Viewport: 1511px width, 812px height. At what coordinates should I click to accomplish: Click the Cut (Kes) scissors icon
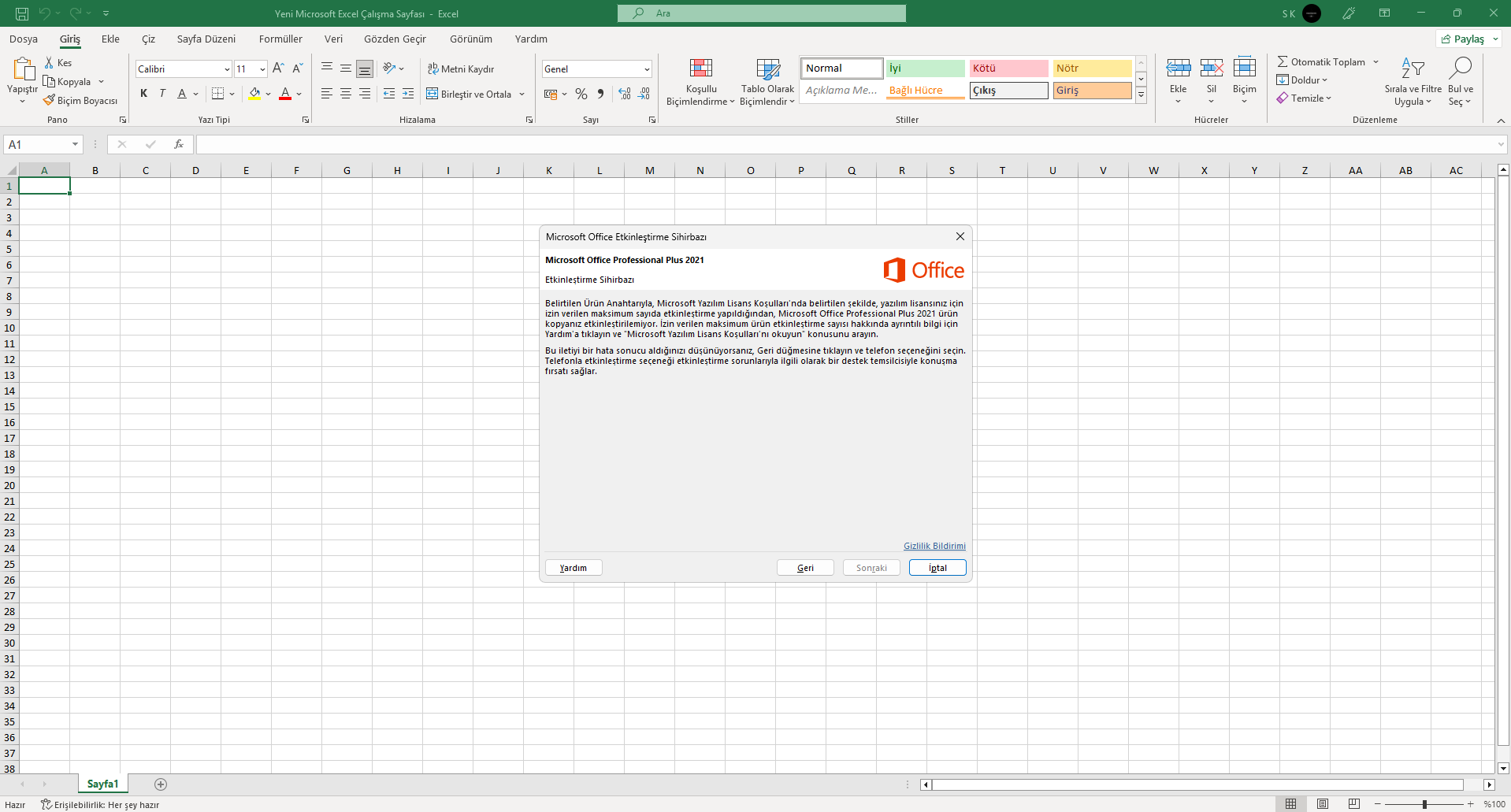tap(50, 62)
